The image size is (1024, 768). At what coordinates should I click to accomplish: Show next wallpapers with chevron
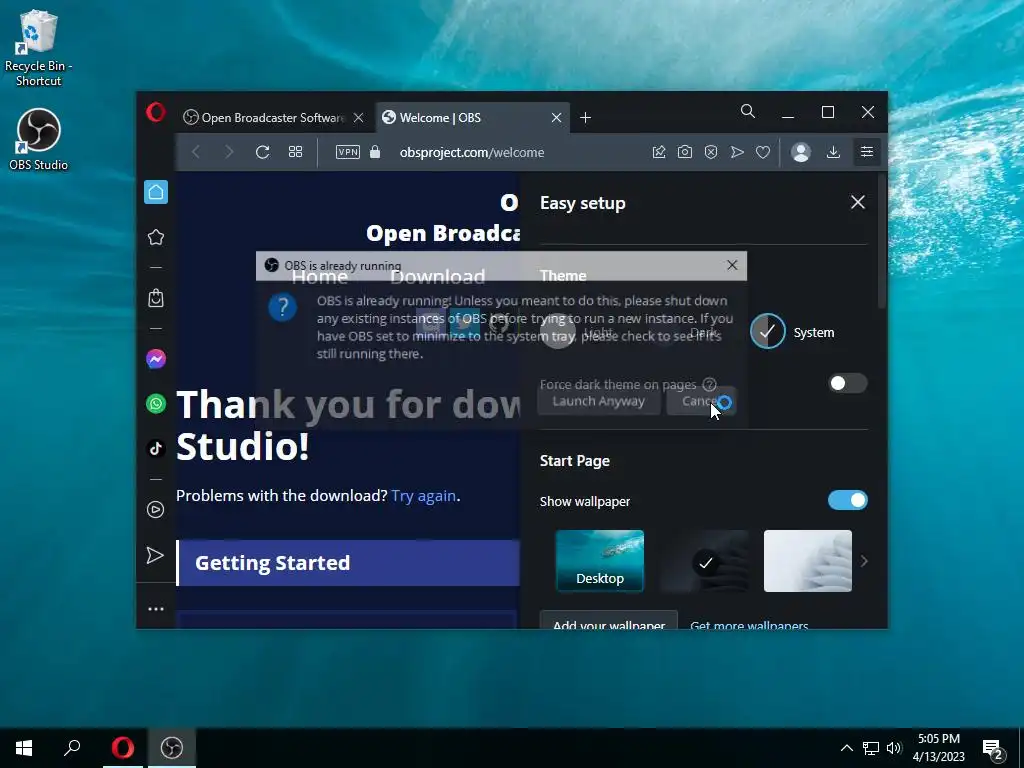tap(864, 561)
